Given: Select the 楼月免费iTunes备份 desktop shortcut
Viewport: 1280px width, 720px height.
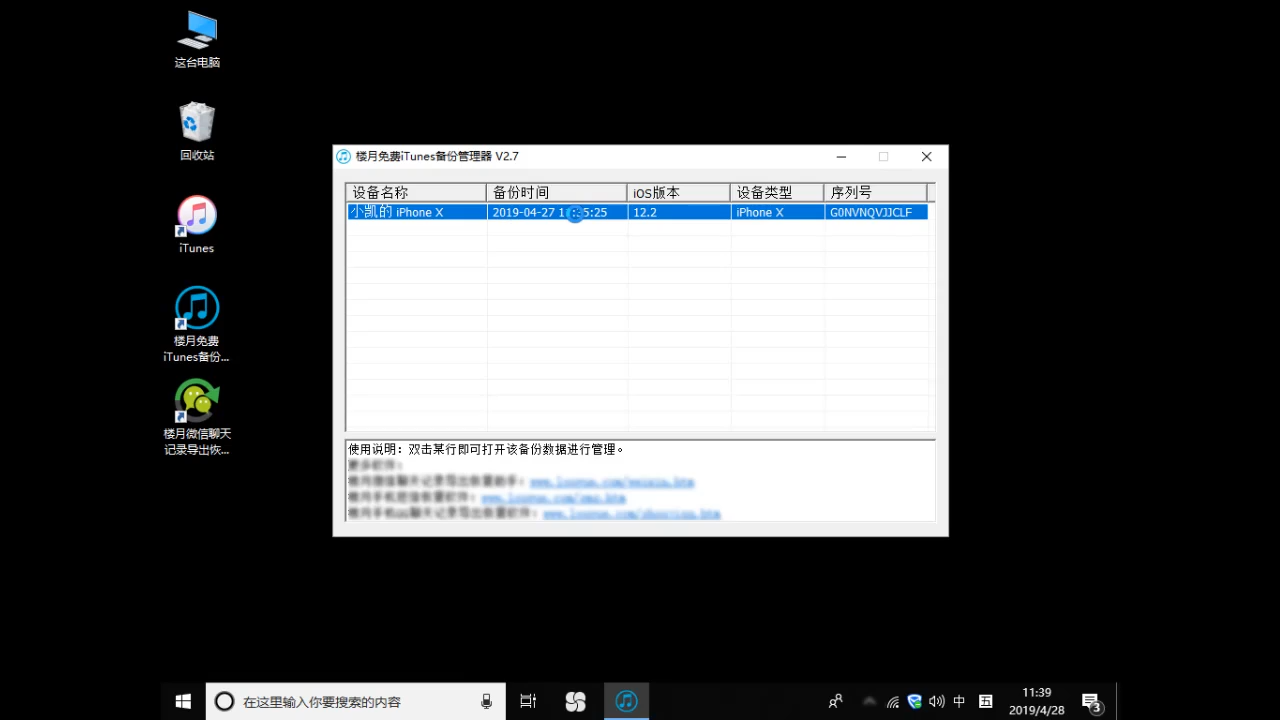Looking at the screenshot, I should [197, 325].
